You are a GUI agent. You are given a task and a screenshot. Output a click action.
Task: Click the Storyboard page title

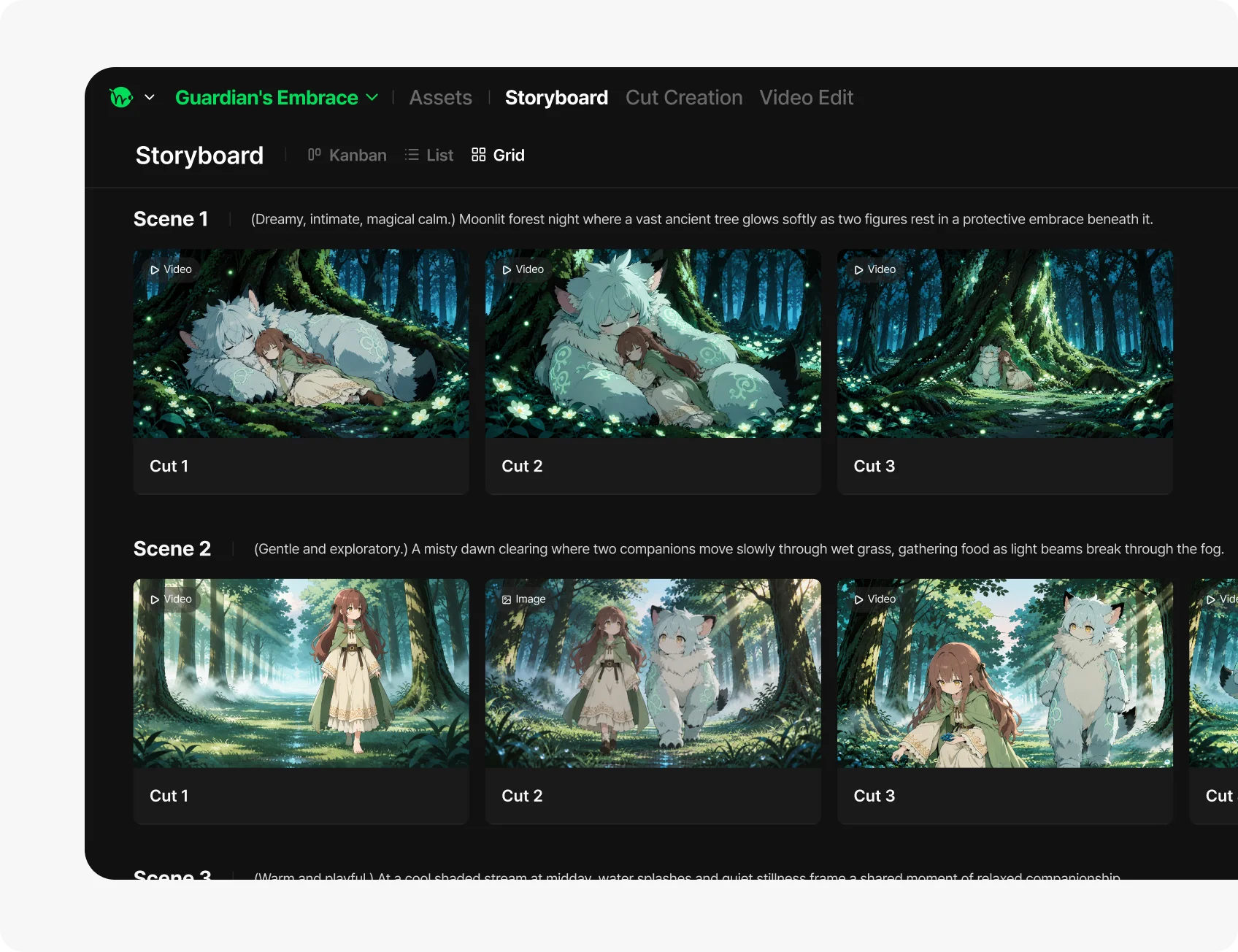[199, 155]
